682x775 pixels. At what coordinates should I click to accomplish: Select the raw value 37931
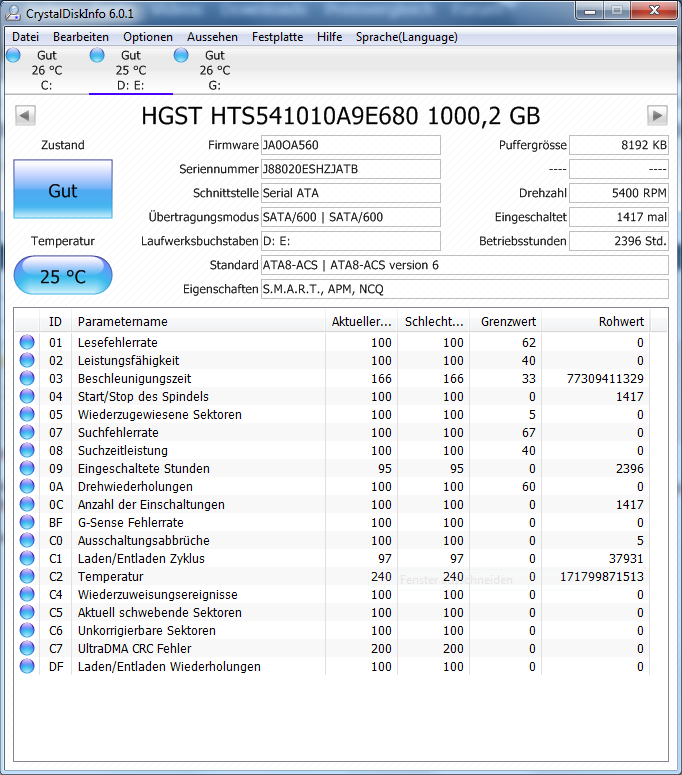tap(626, 559)
